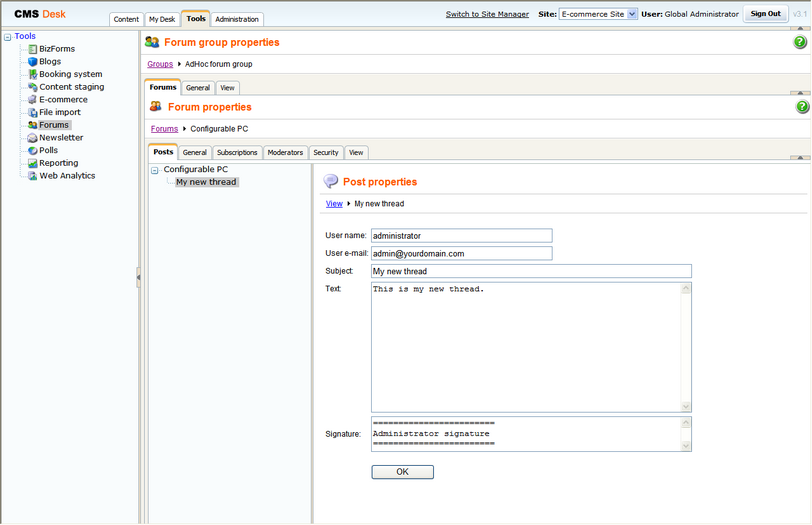Open the forum group View tab
The width and height of the screenshot is (812, 525).
227,88
